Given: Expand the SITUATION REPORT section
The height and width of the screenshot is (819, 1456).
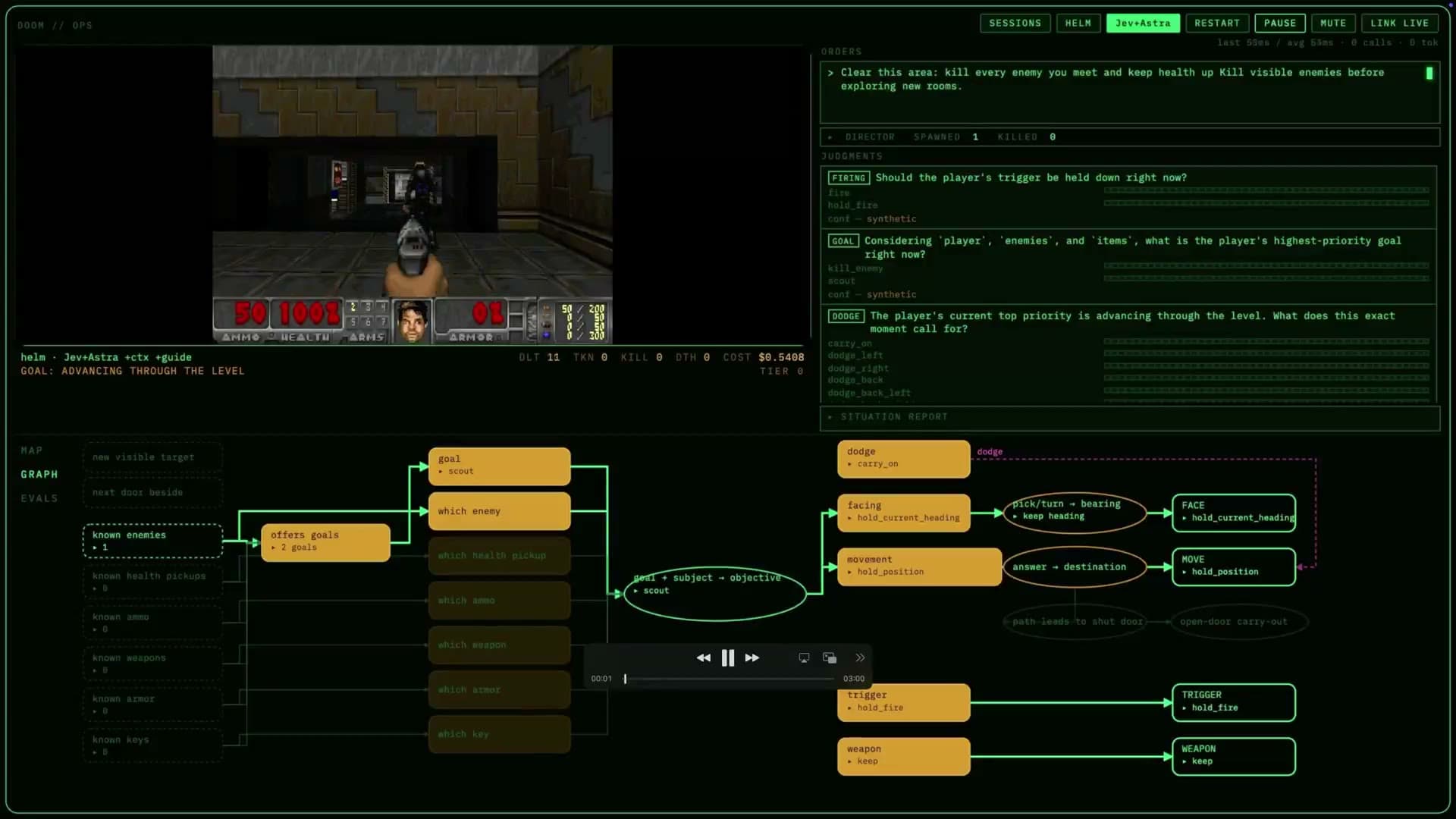Looking at the screenshot, I should point(1130,417).
